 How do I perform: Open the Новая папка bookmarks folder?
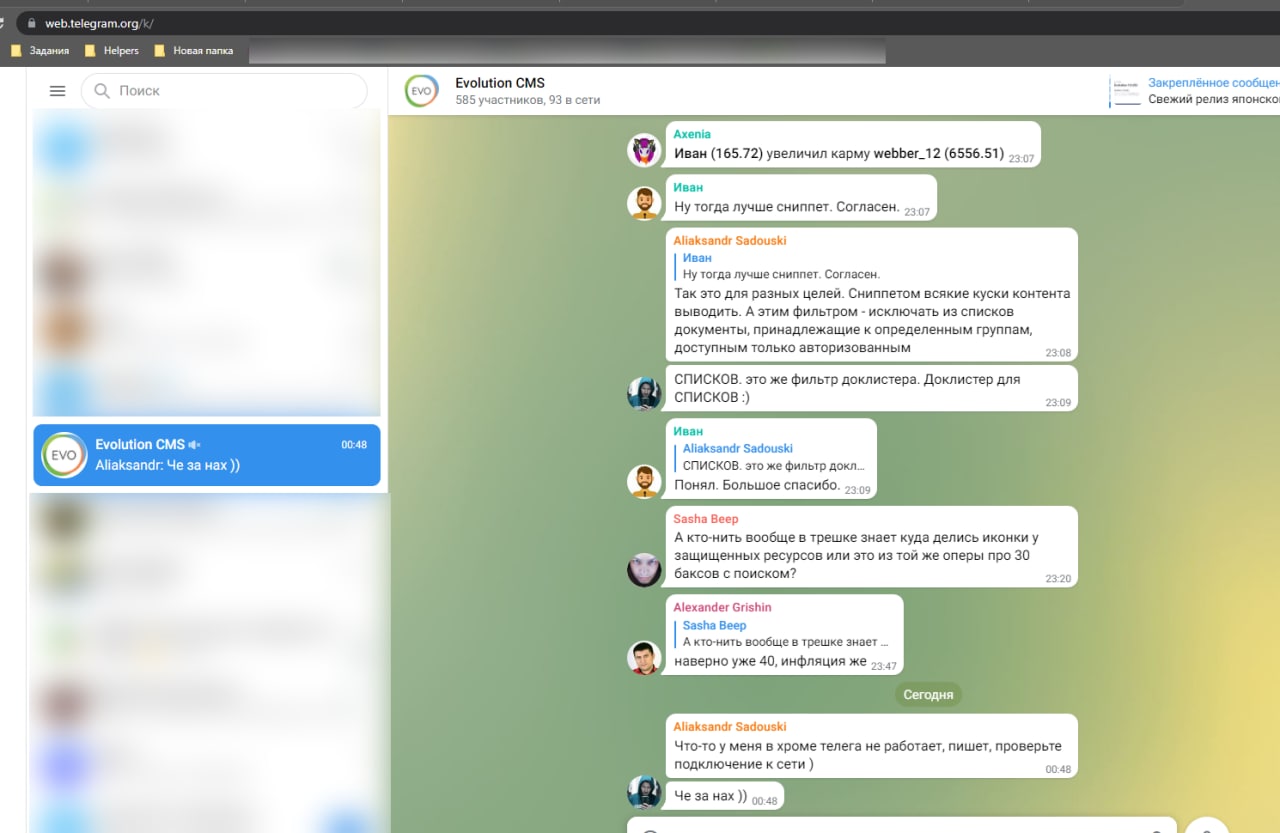[x=196, y=51]
